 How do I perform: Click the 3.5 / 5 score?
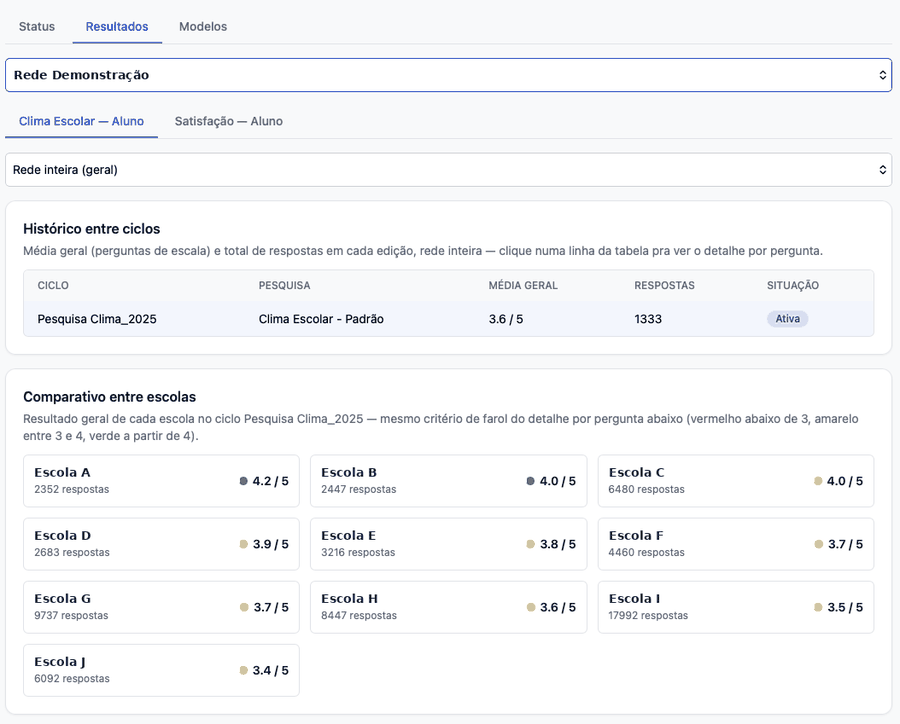point(845,607)
